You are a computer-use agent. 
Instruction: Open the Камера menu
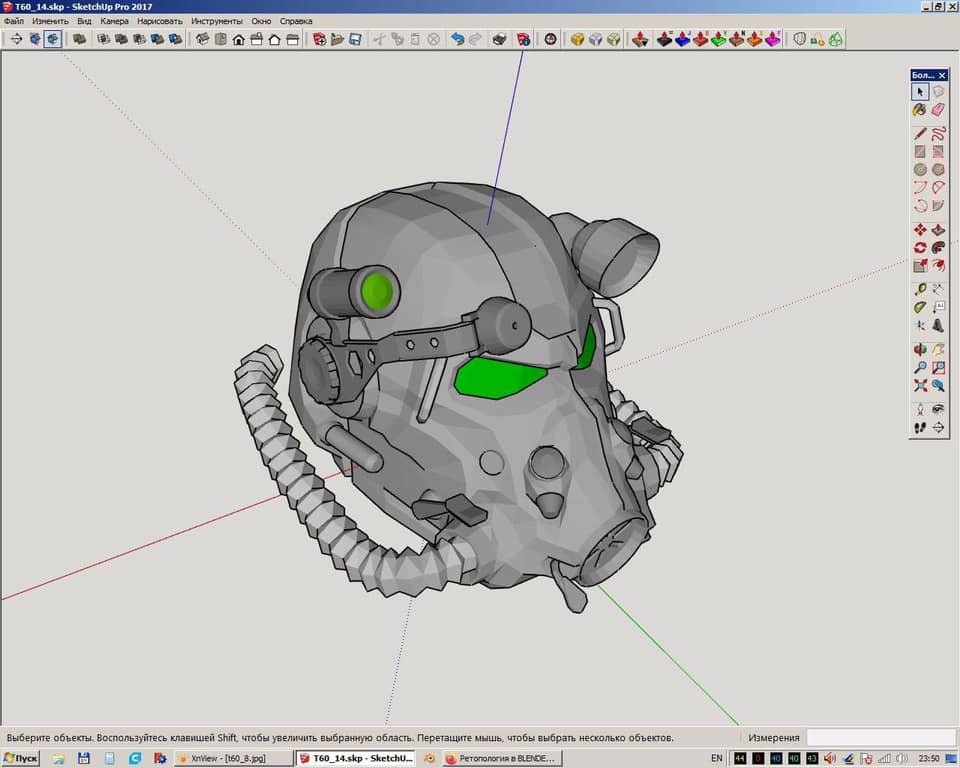tap(114, 21)
